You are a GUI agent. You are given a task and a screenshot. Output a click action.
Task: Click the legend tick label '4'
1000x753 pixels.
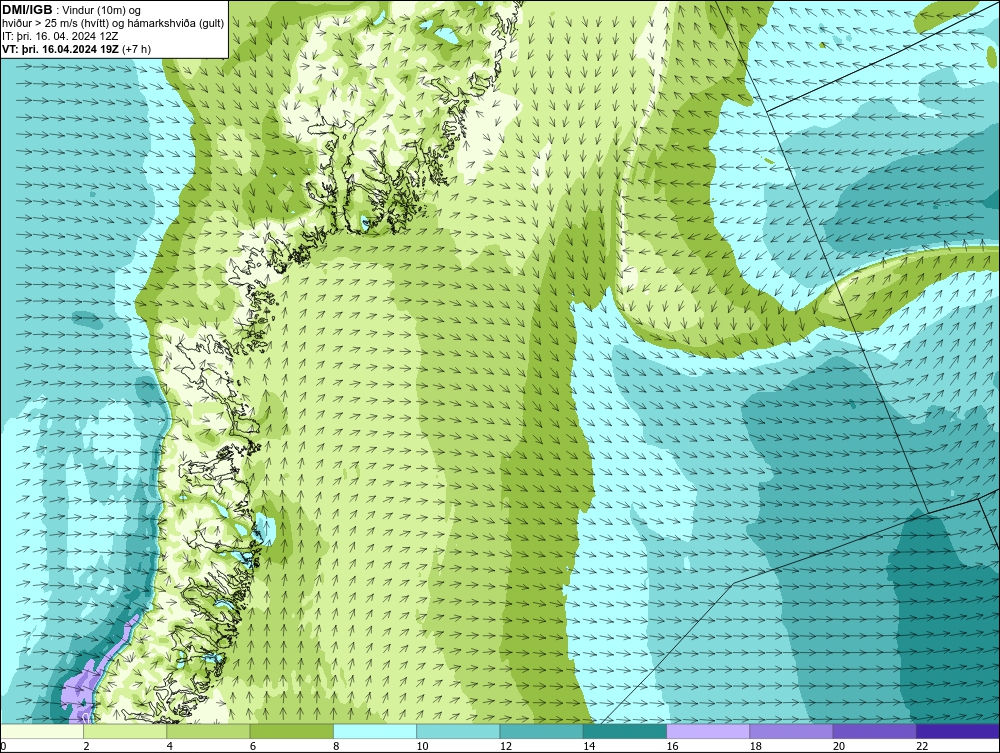pos(170,746)
